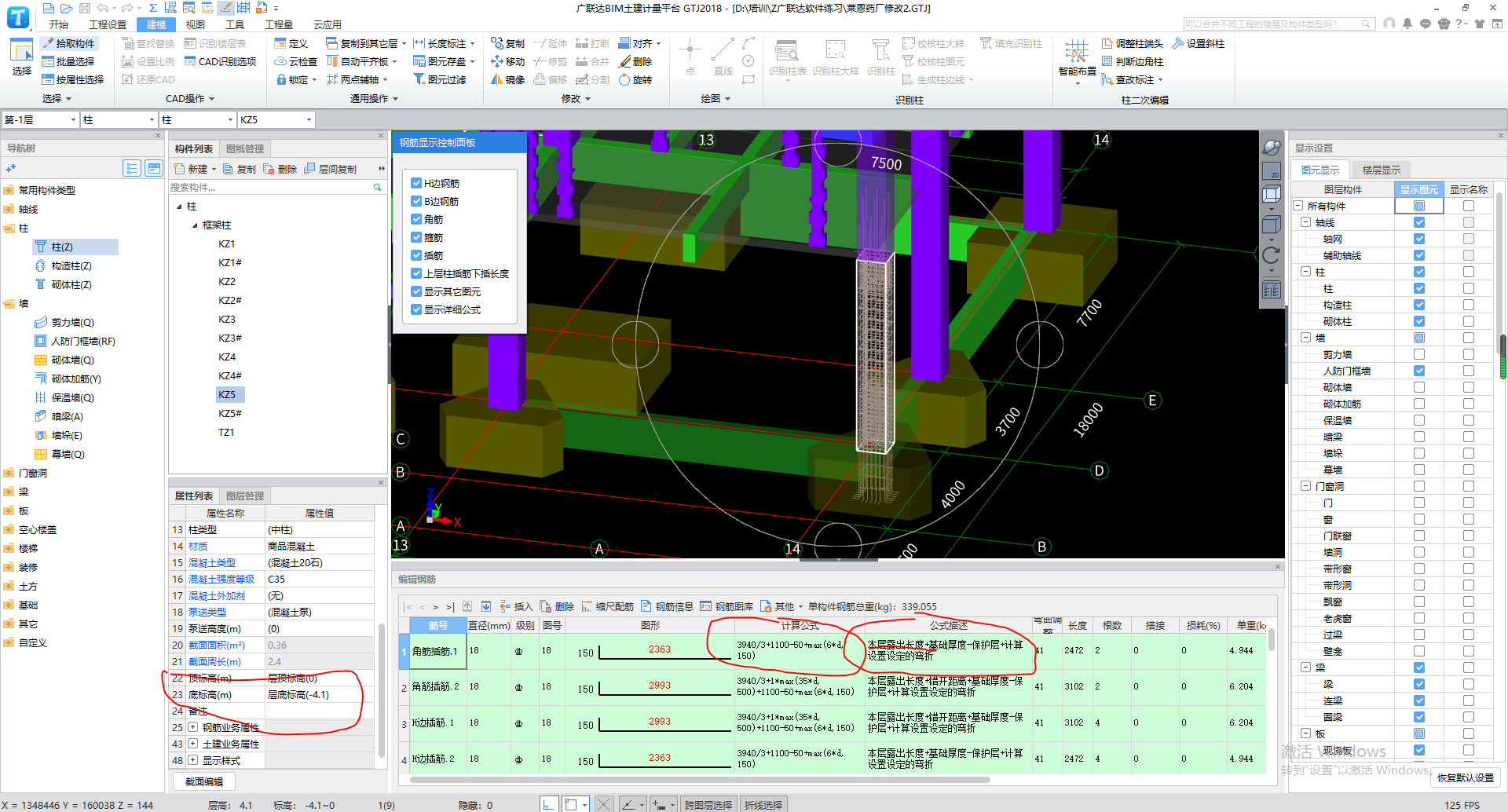Viewport: 1508px width, 812px height.
Task: Toggle 上层柱插筋下插长度 checkbox
Action: click(x=417, y=273)
